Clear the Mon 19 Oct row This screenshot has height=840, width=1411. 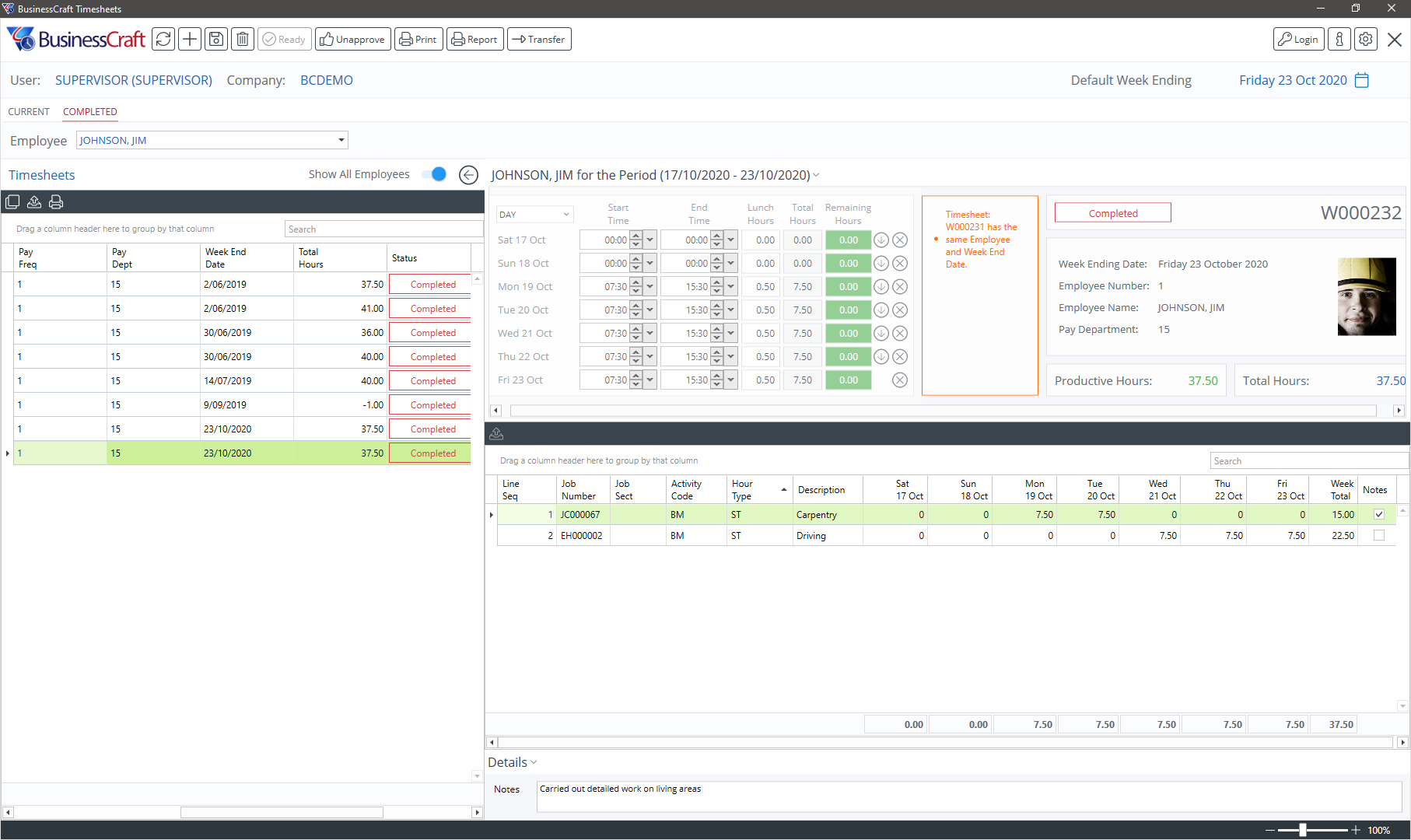(x=900, y=287)
